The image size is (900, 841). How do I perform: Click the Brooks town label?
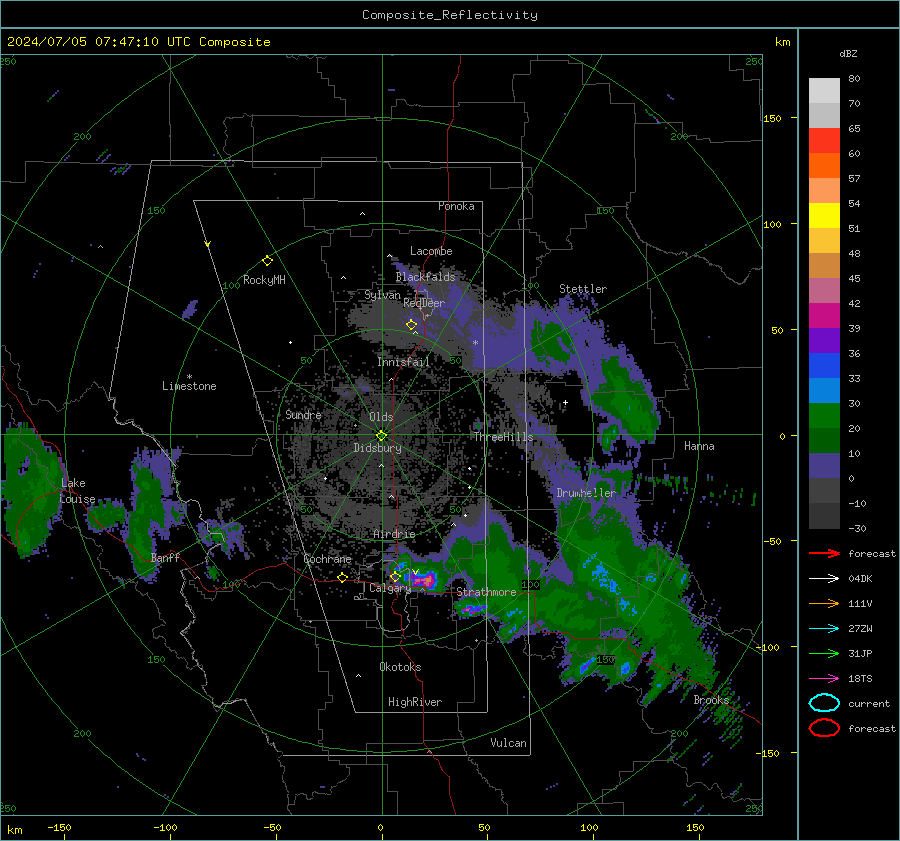711,700
